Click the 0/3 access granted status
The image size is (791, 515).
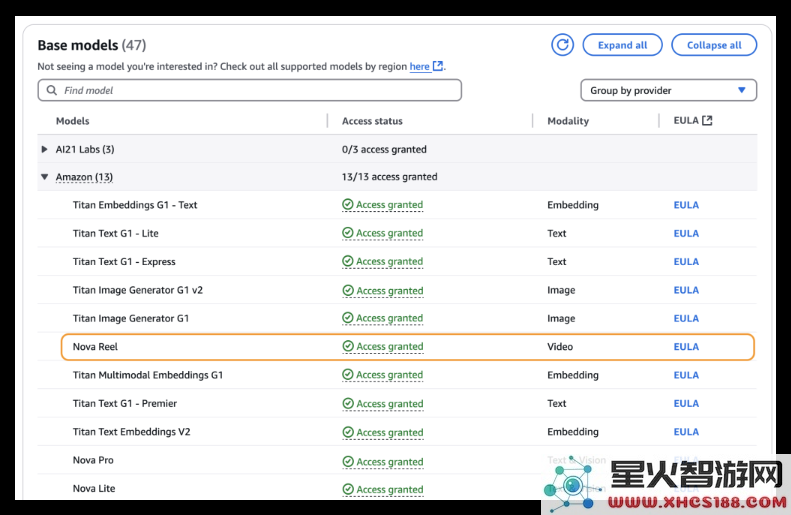pyautogui.click(x=384, y=149)
